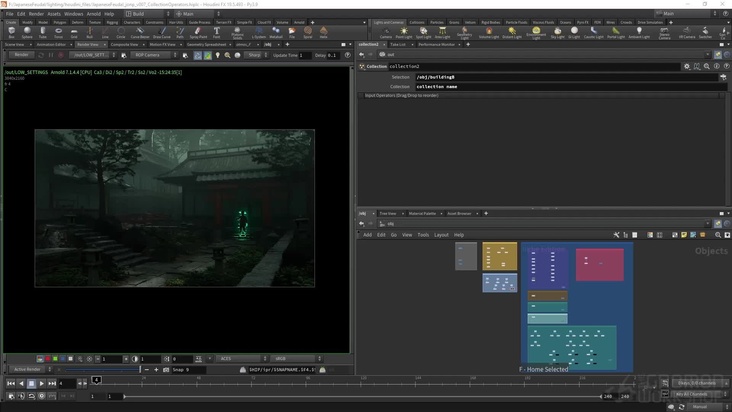Image resolution: width=732 pixels, height=412 pixels.
Task: Add a Volume Light from the shelf
Action: tap(489, 33)
